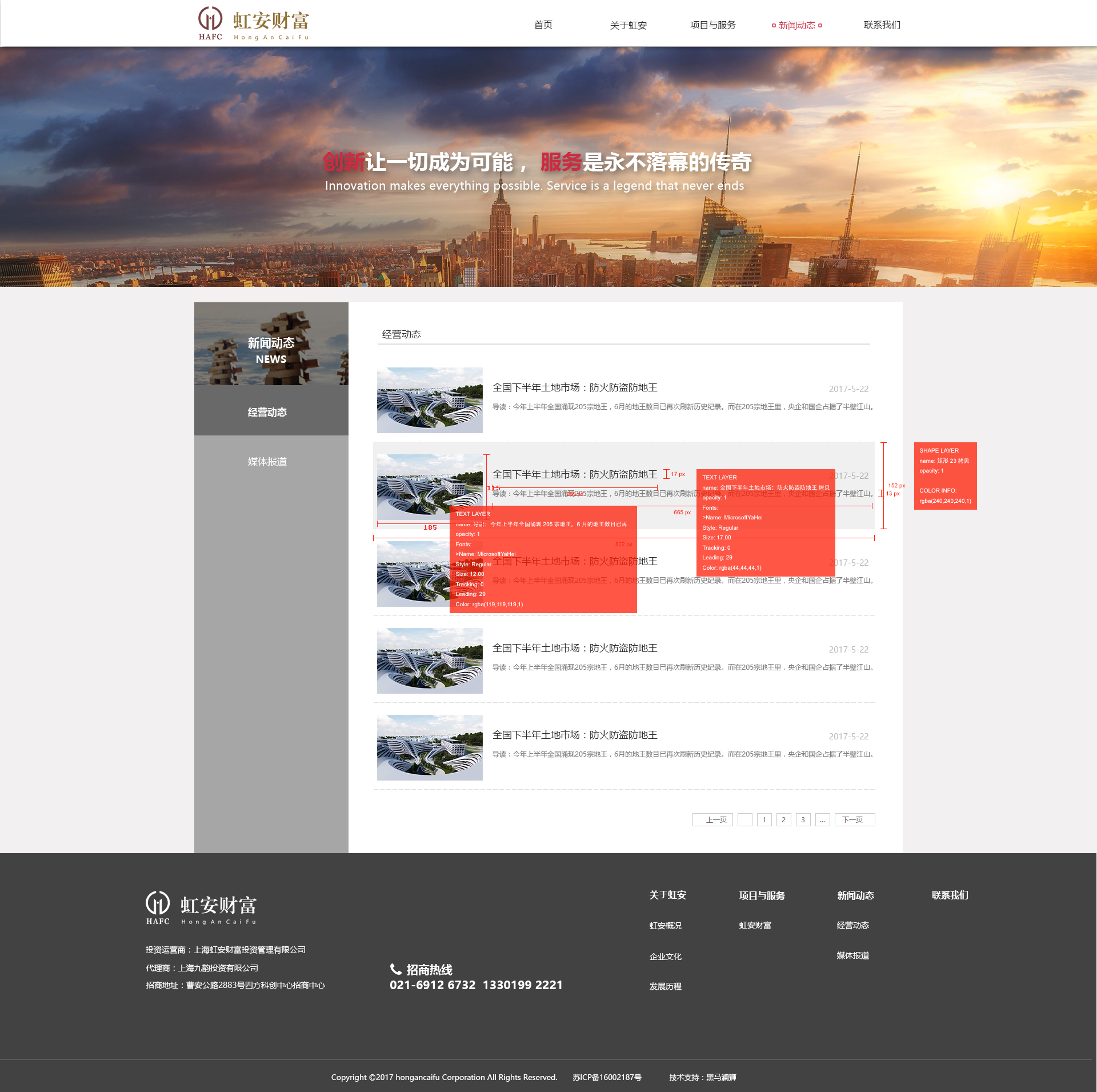Open footer heading 新闻动态
Image resolution: width=1097 pixels, height=1092 pixels.
[x=855, y=895]
